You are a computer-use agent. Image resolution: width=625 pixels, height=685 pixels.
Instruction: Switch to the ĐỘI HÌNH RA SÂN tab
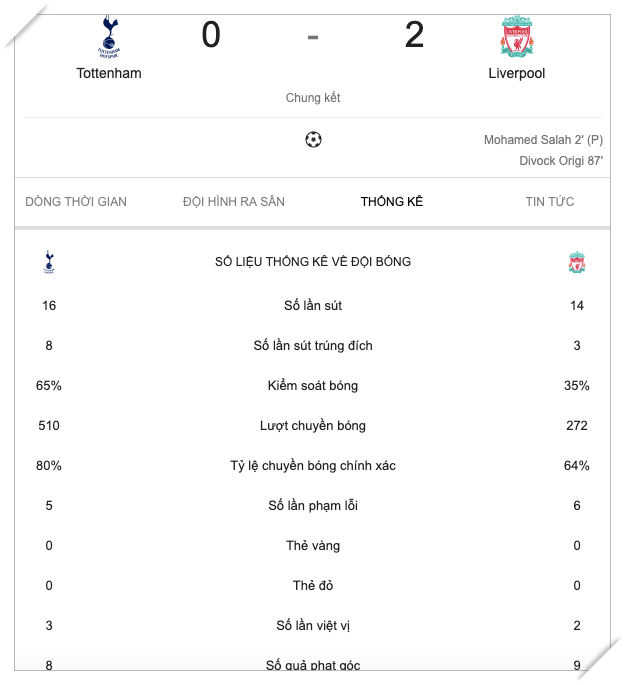(234, 202)
